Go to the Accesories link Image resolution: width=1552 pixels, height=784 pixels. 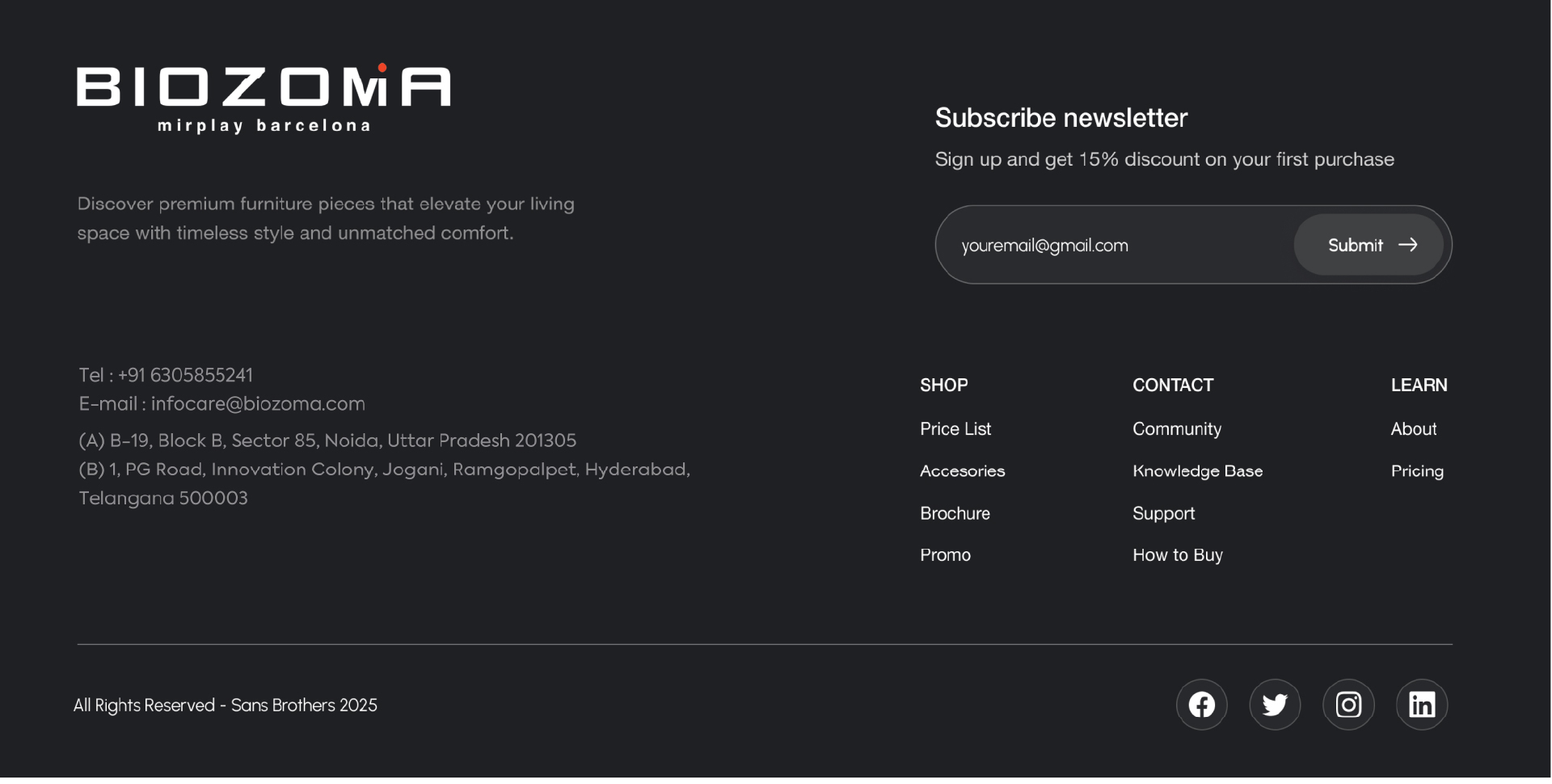pyautogui.click(x=962, y=471)
